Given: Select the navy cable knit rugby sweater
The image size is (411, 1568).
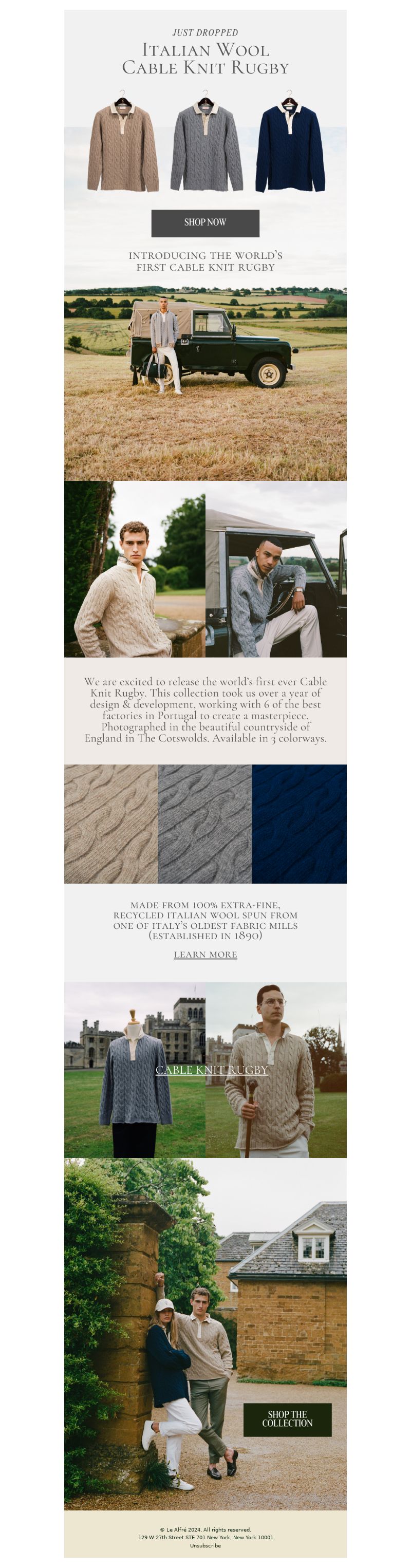Looking at the screenshot, I should (290, 142).
